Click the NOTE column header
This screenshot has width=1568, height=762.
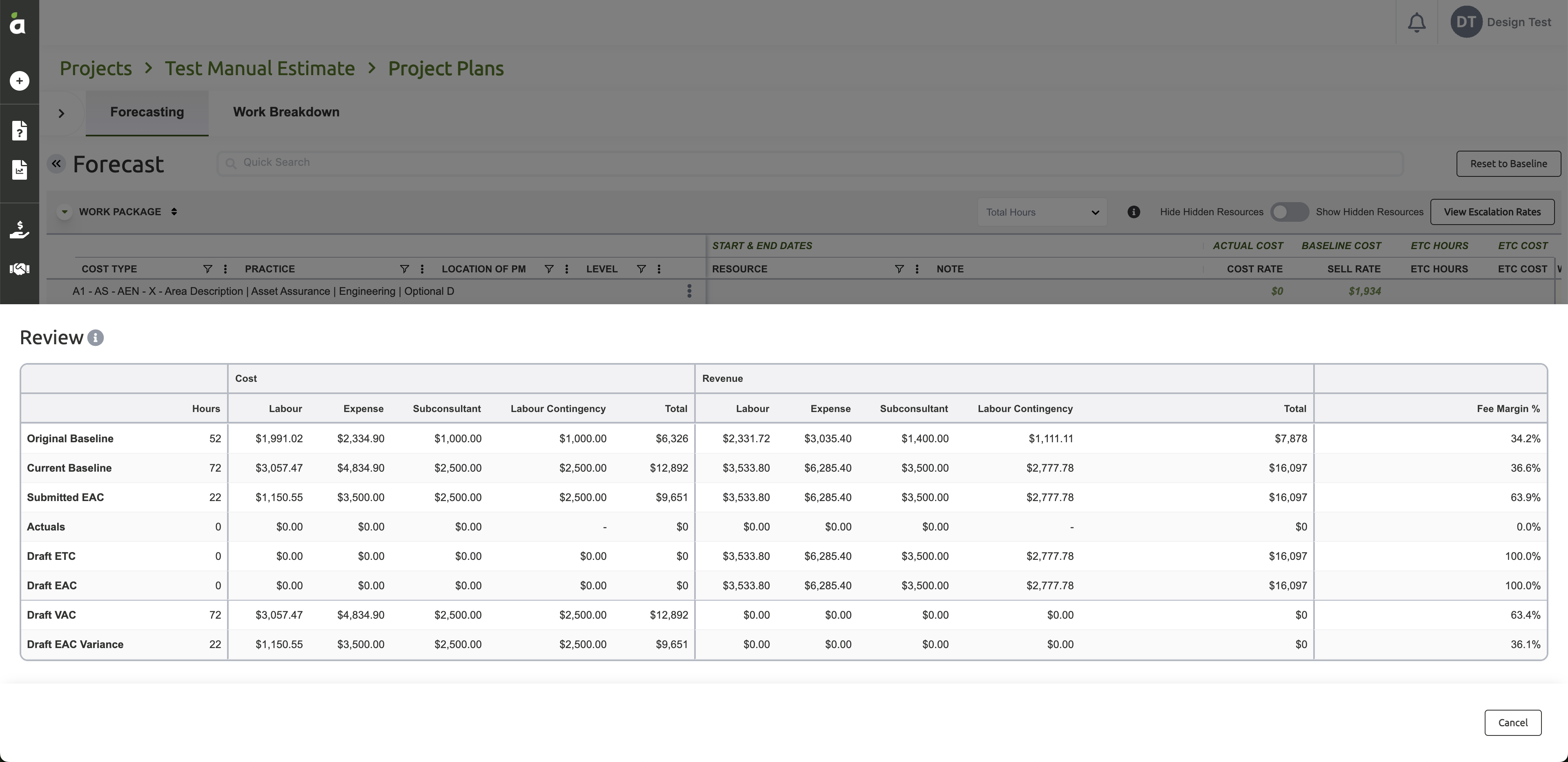(x=949, y=269)
